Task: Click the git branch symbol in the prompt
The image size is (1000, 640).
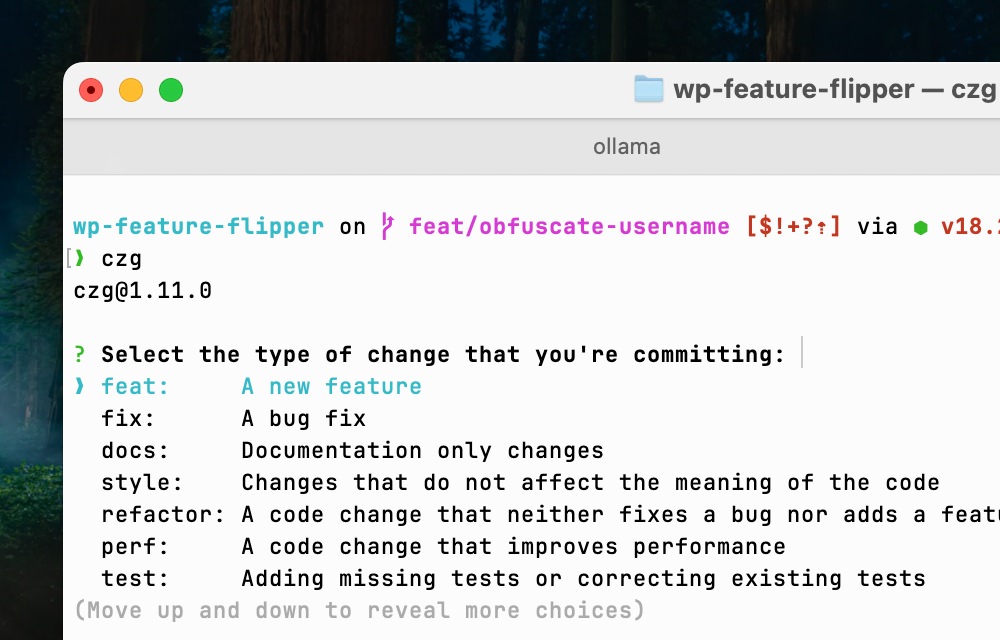Action: [x=387, y=227]
